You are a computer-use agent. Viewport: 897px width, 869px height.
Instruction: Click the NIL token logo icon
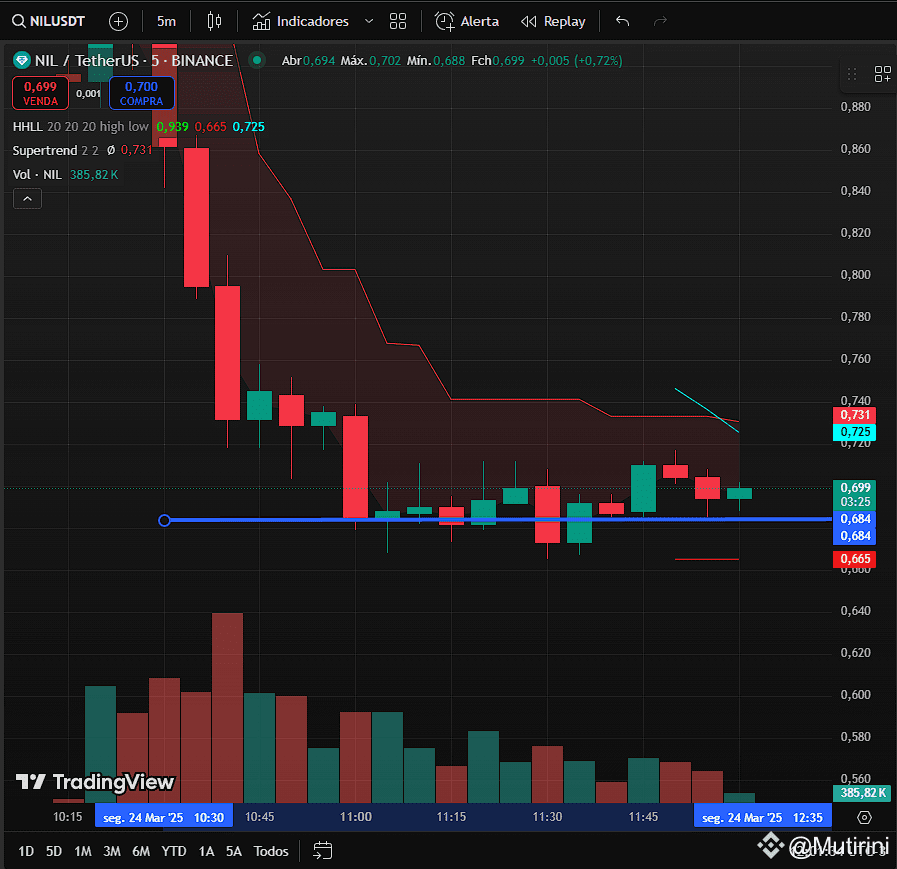[22, 60]
